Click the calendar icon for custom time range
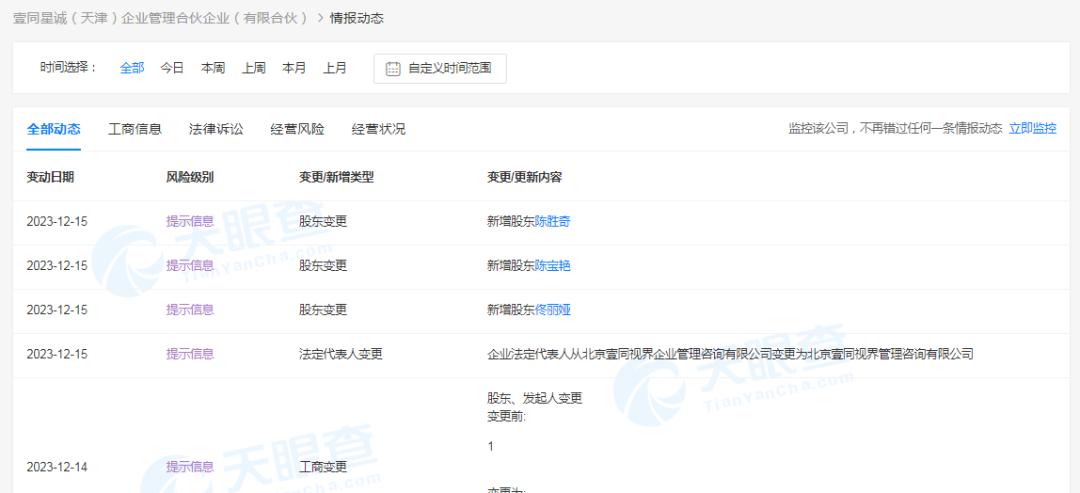 point(393,69)
